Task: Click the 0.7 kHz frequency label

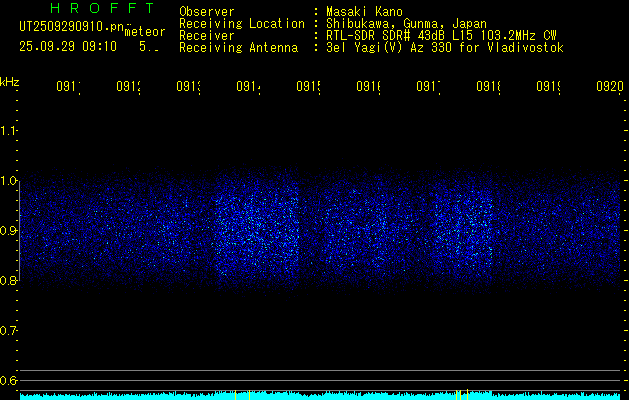Action: point(8,331)
